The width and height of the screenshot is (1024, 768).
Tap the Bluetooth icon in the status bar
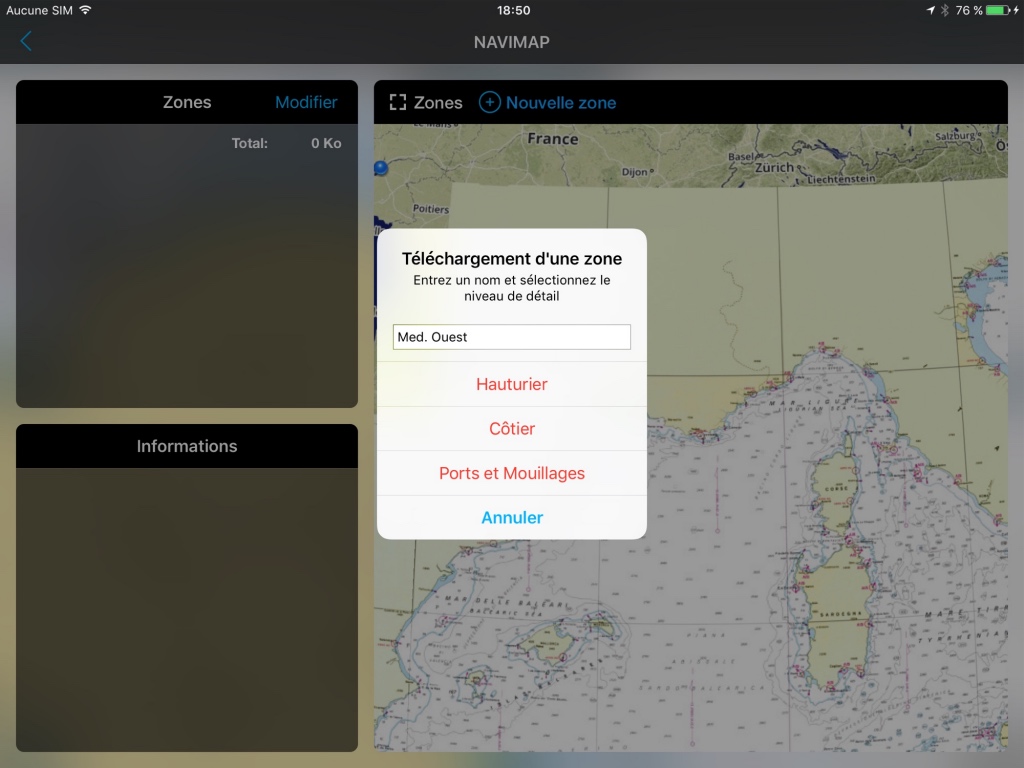[x=944, y=10]
